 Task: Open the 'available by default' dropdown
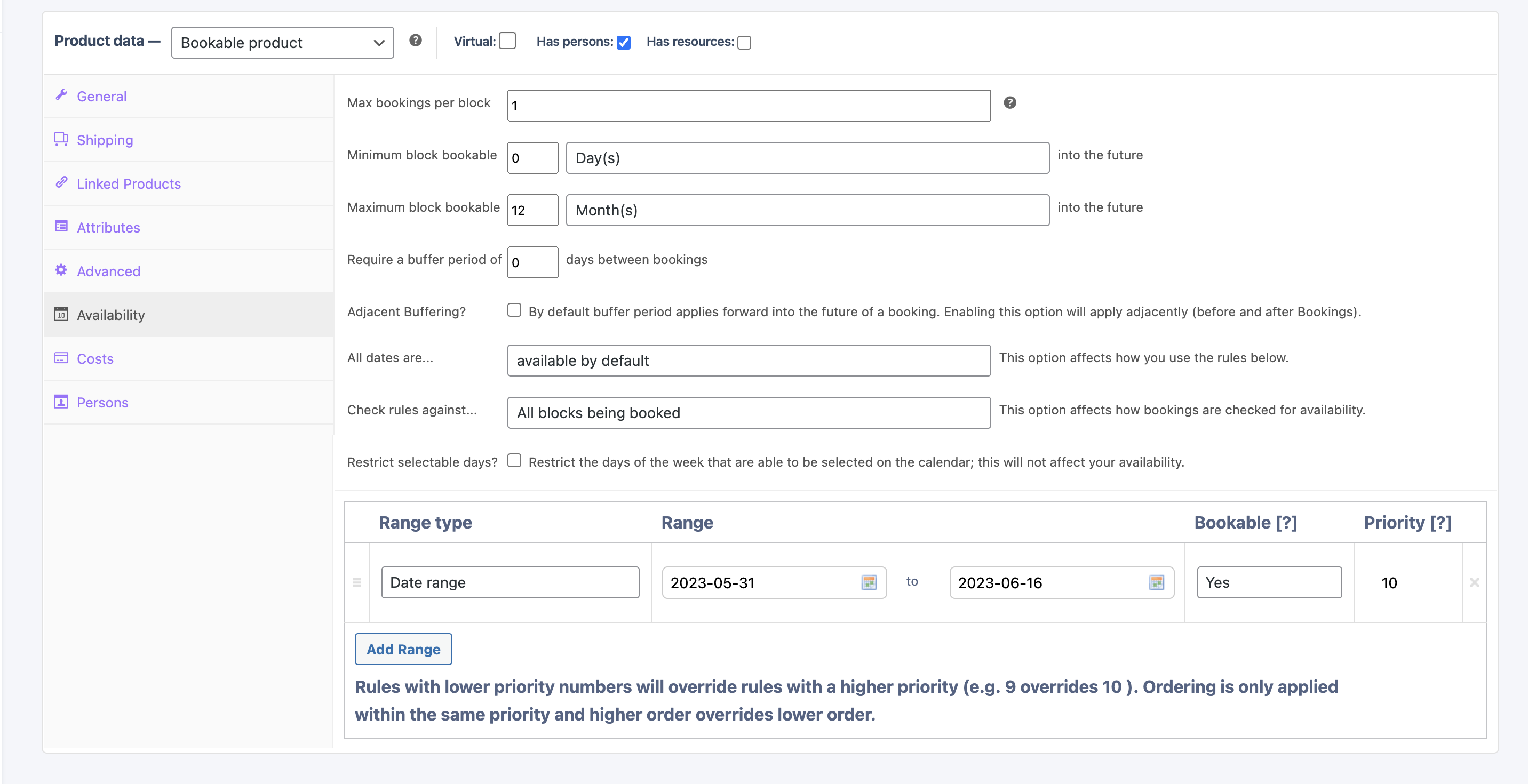tap(749, 360)
